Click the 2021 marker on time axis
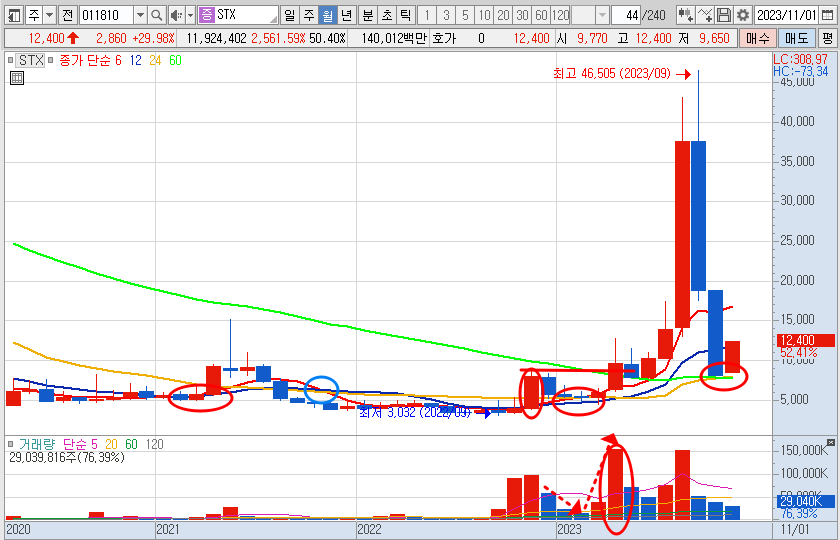The image size is (840, 540). [x=168, y=530]
